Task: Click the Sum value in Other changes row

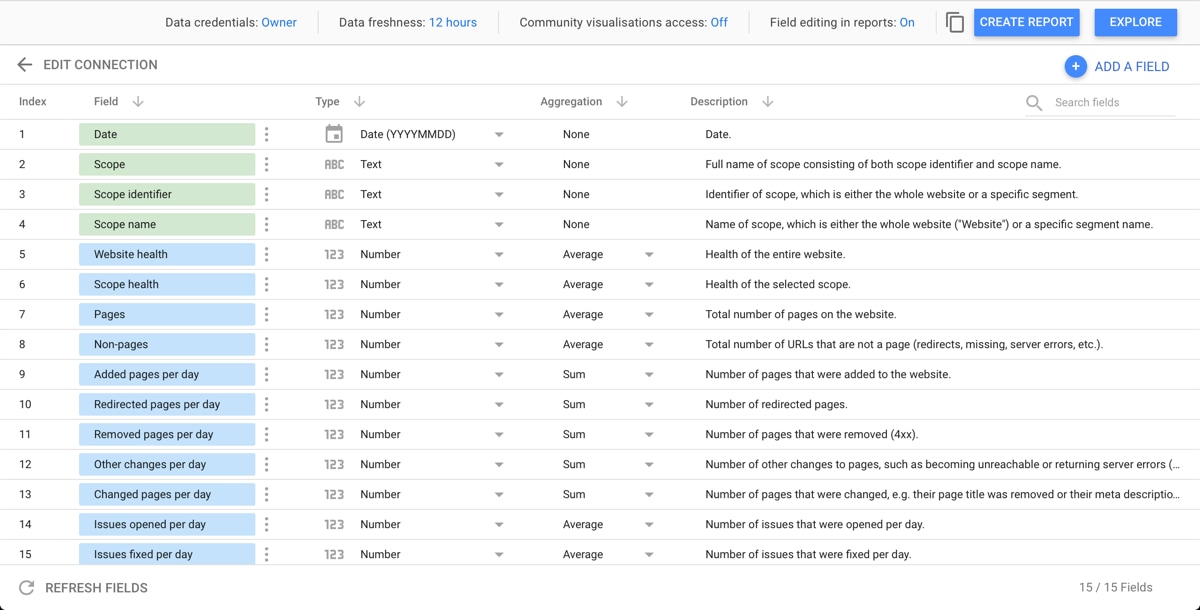Action: pyautogui.click(x=574, y=464)
